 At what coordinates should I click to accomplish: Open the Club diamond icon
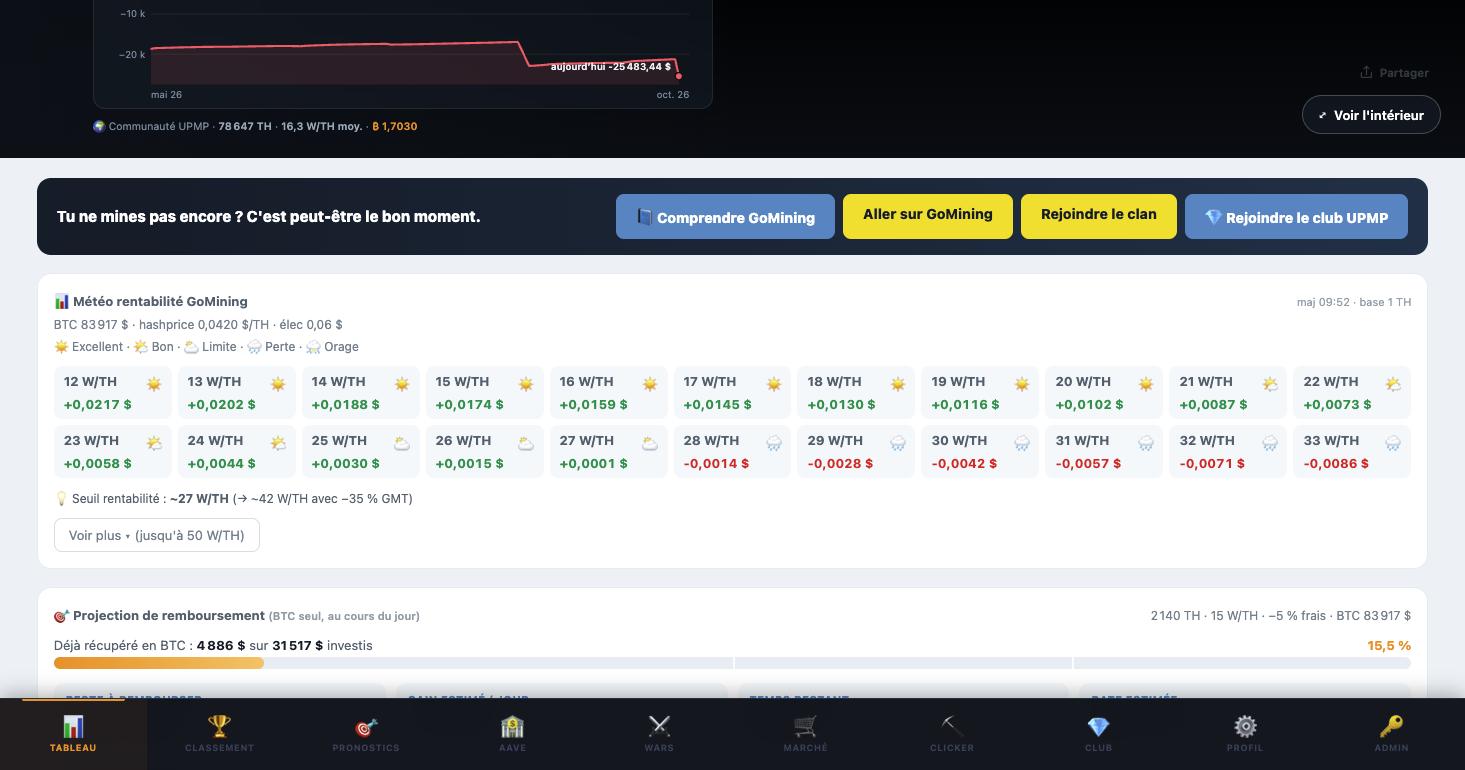1098,726
